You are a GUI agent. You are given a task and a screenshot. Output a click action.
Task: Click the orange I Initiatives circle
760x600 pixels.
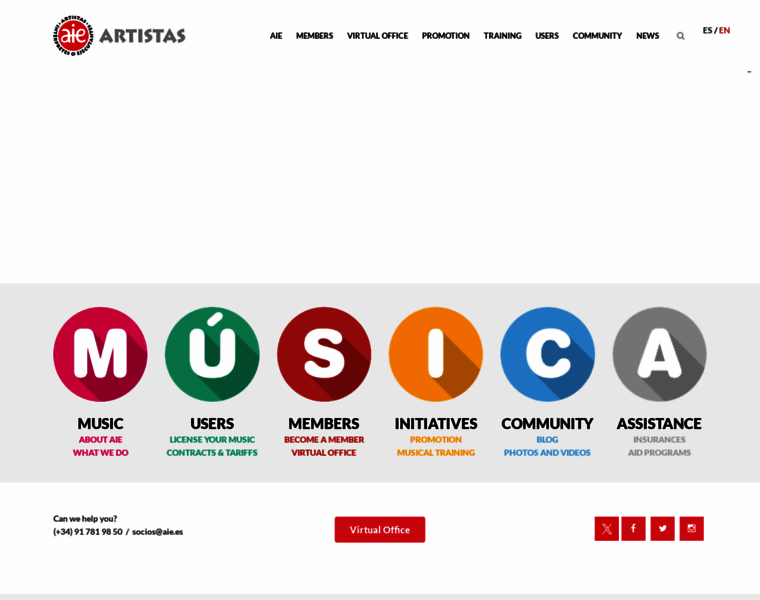[436, 354]
